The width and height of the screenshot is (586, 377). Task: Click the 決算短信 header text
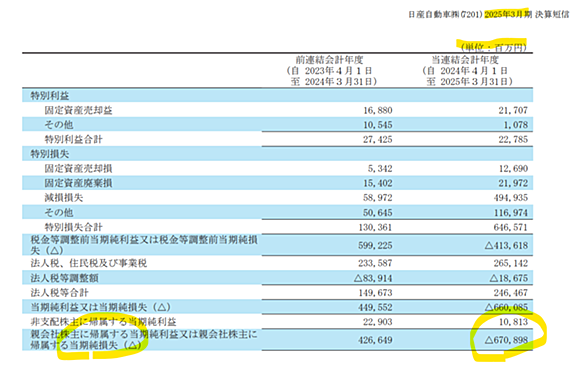(552, 15)
